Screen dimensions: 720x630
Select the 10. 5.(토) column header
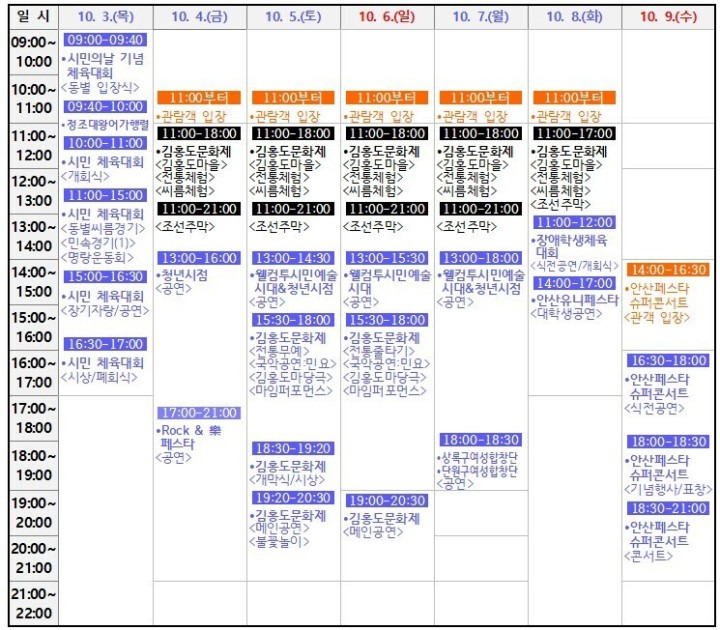pos(293,17)
